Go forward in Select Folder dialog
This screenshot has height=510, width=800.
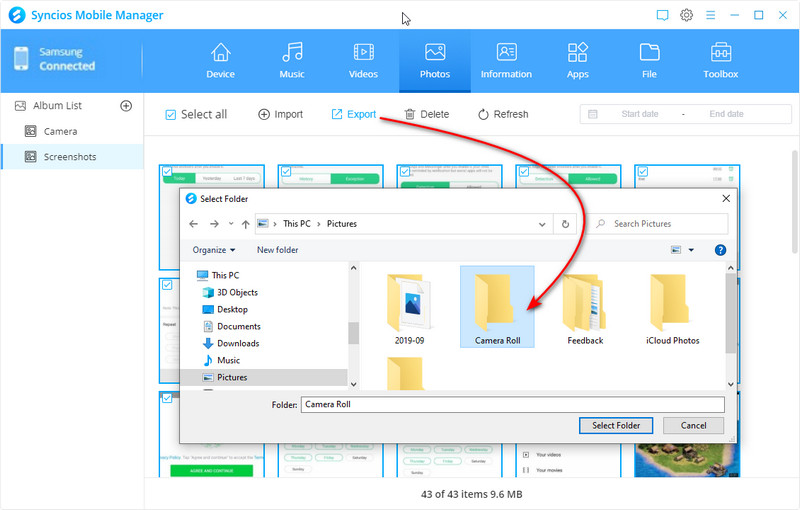pyautogui.click(x=214, y=224)
